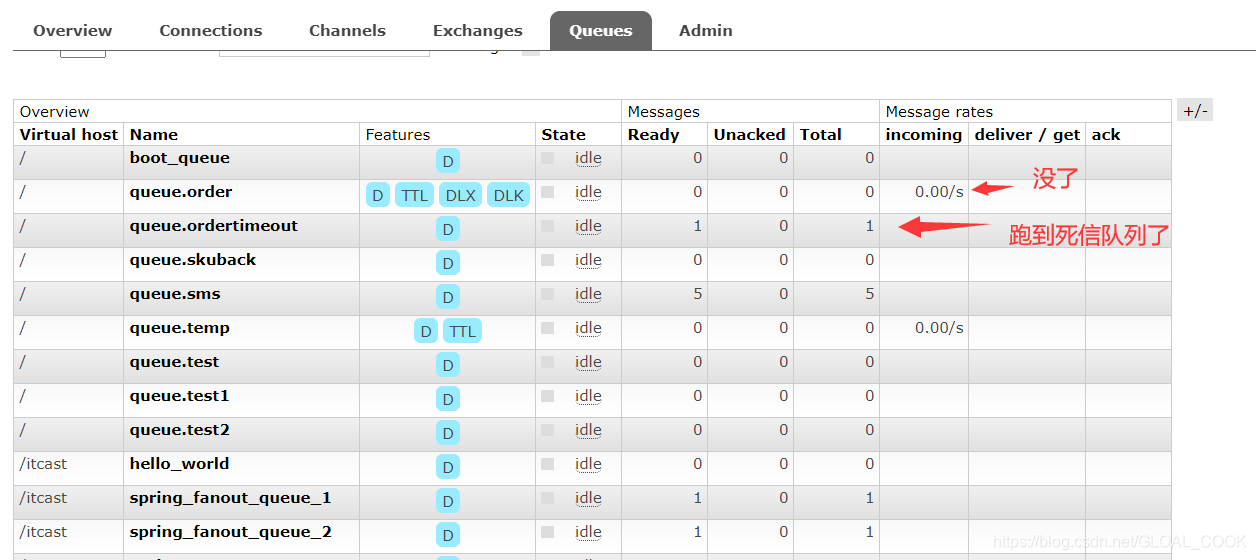Click the D badge of queue.temp
The image size is (1256, 560).
pos(426,331)
